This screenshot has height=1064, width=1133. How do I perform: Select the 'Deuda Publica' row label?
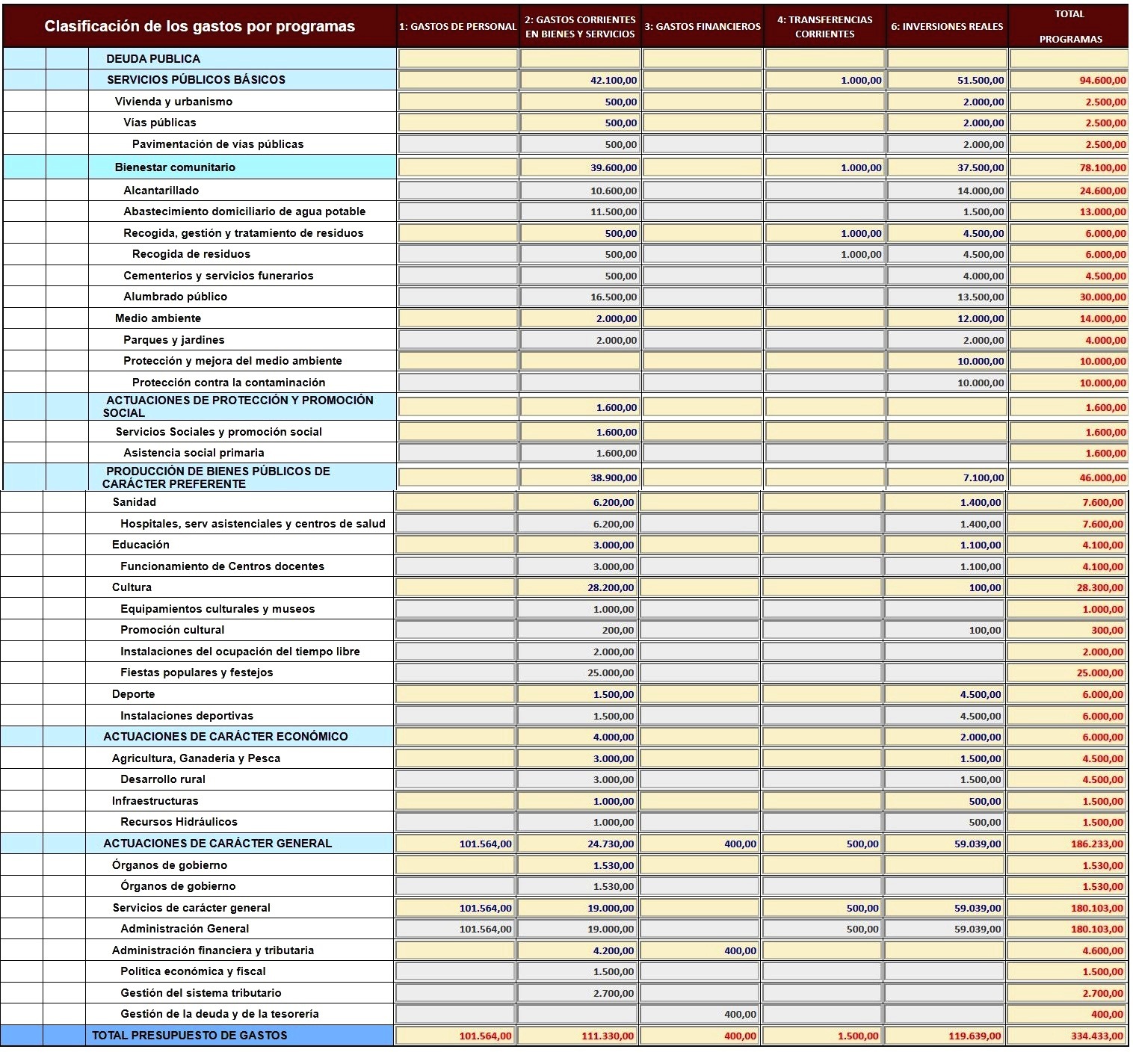tap(153, 59)
